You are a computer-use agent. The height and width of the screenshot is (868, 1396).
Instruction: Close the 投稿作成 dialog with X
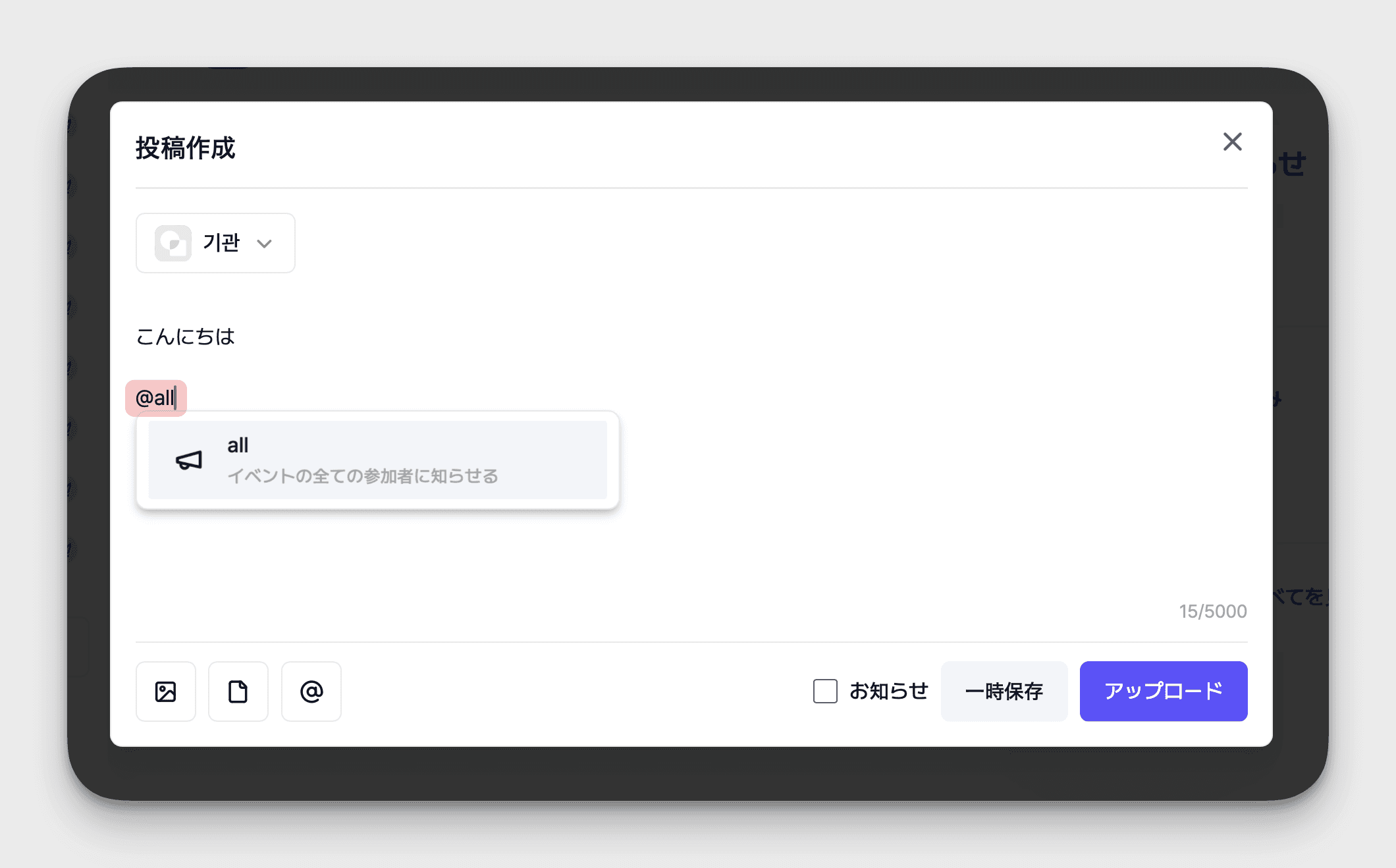click(x=1232, y=142)
